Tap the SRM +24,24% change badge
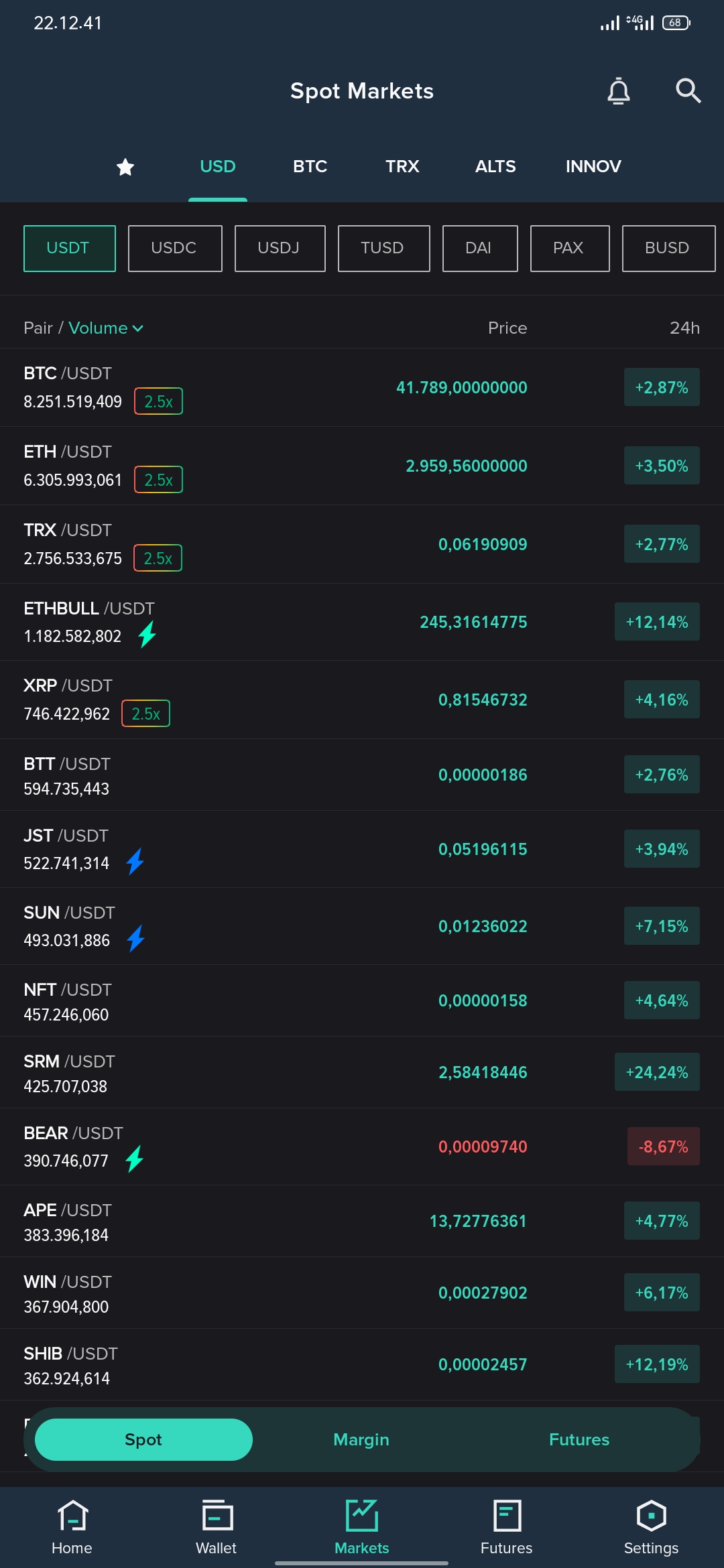Screen dimensions: 724x1568 coord(657,1072)
